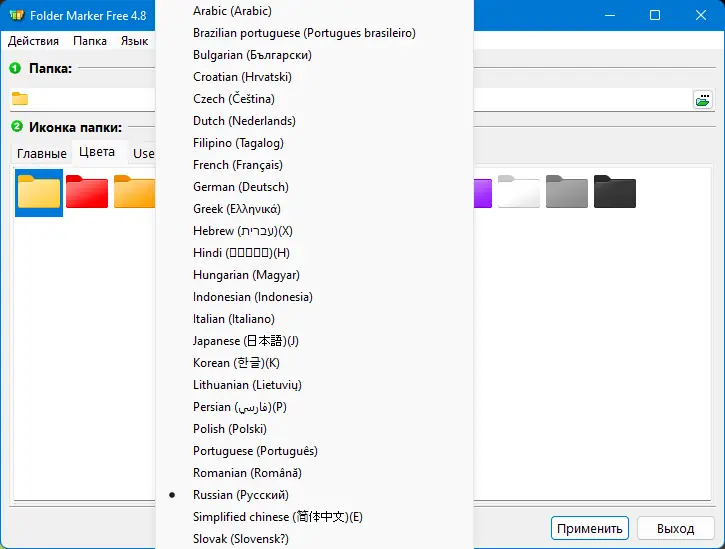This screenshot has width=725, height=549.
Task: Choose the Korean language entry
Action: tap(314, 363)
